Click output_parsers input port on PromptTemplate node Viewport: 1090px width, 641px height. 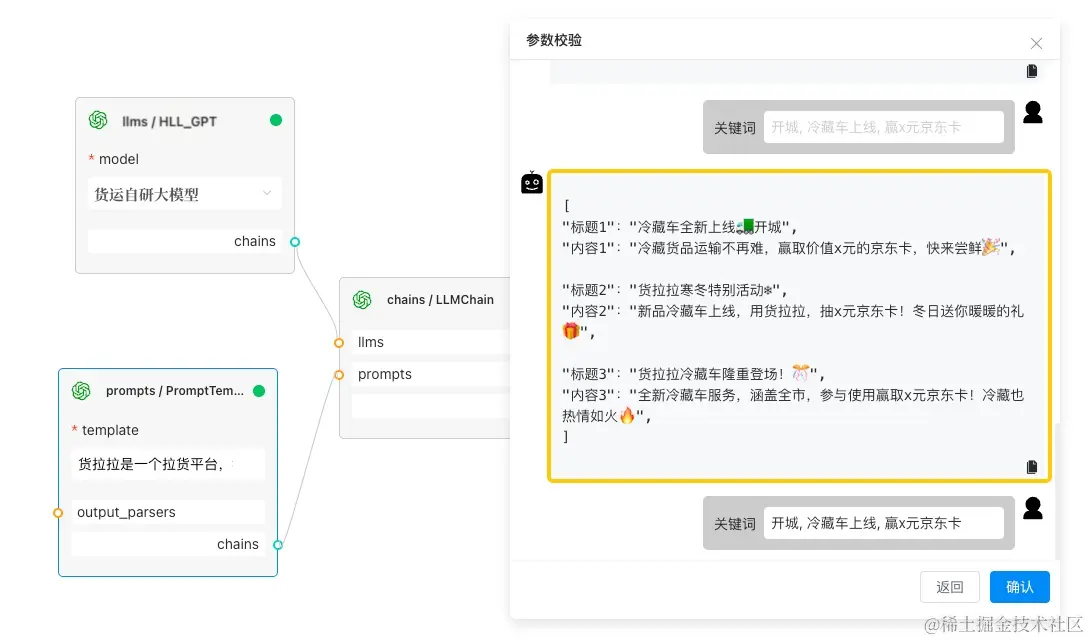click(58, 513)
